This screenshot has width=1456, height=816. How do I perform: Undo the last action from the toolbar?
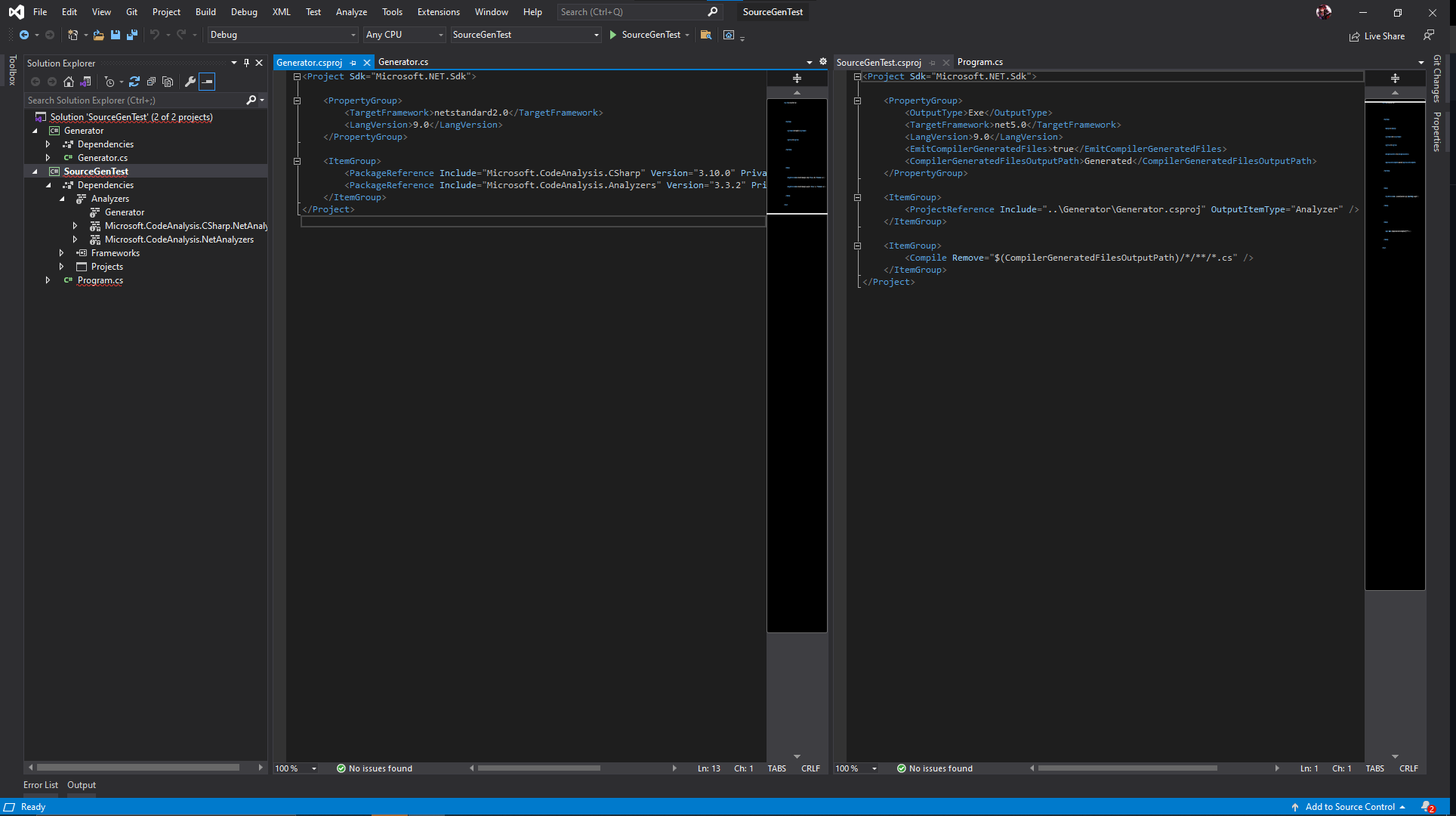pyautogui.click(x=155, y=35)
